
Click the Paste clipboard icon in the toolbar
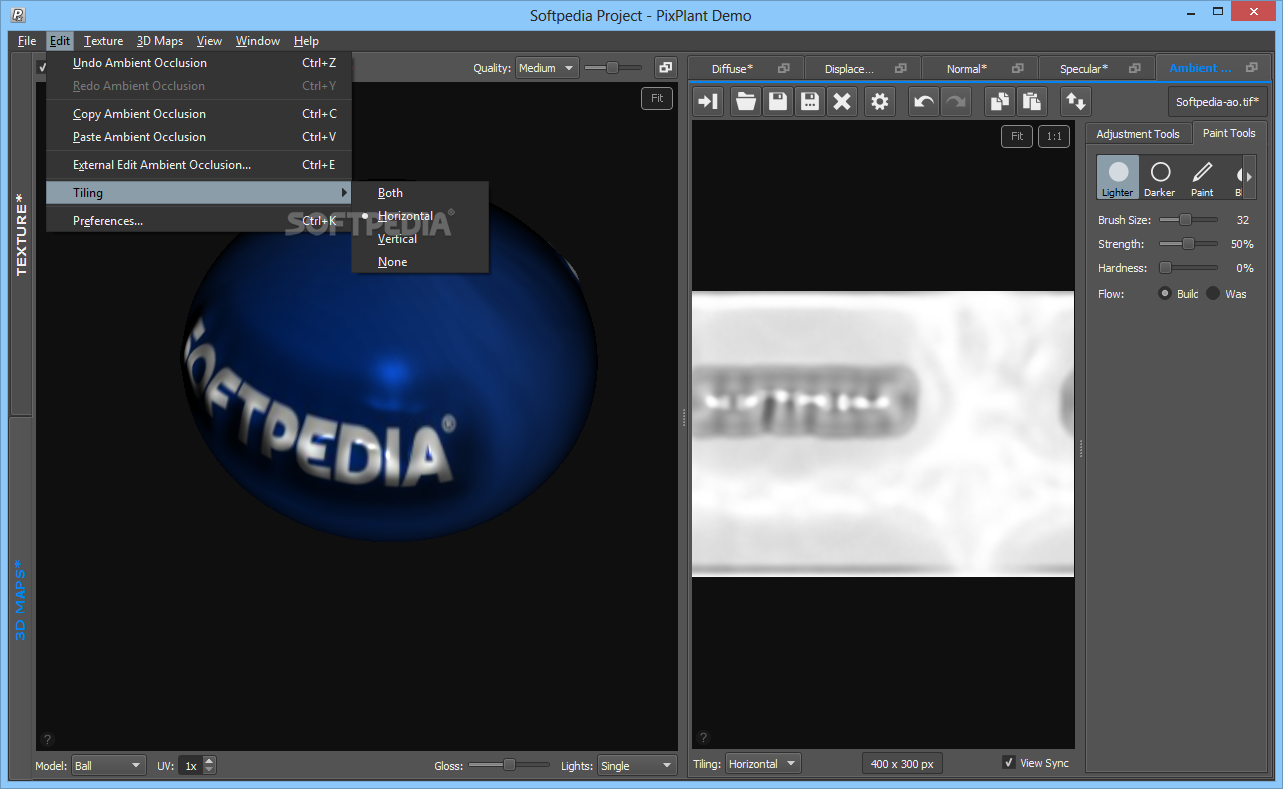(1032, 101)
